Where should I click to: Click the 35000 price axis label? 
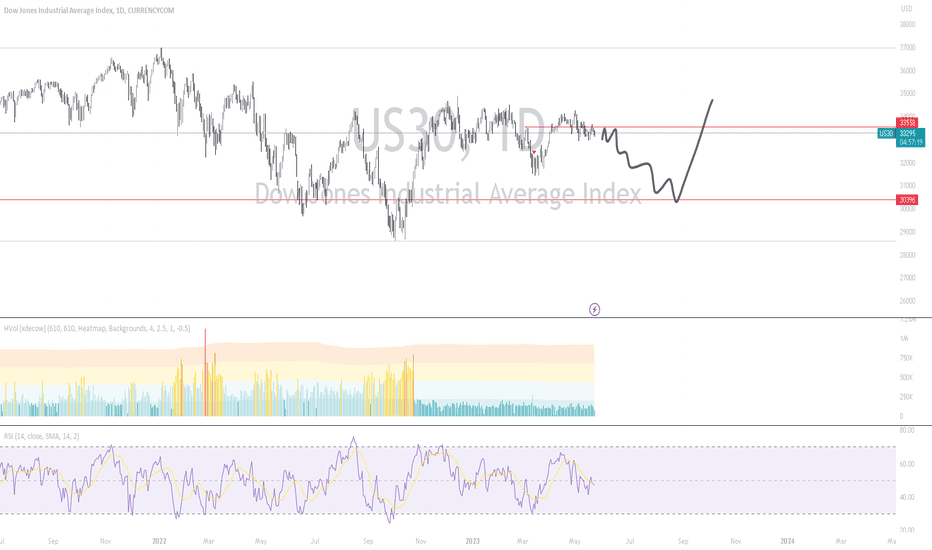(x=908, y=93)
